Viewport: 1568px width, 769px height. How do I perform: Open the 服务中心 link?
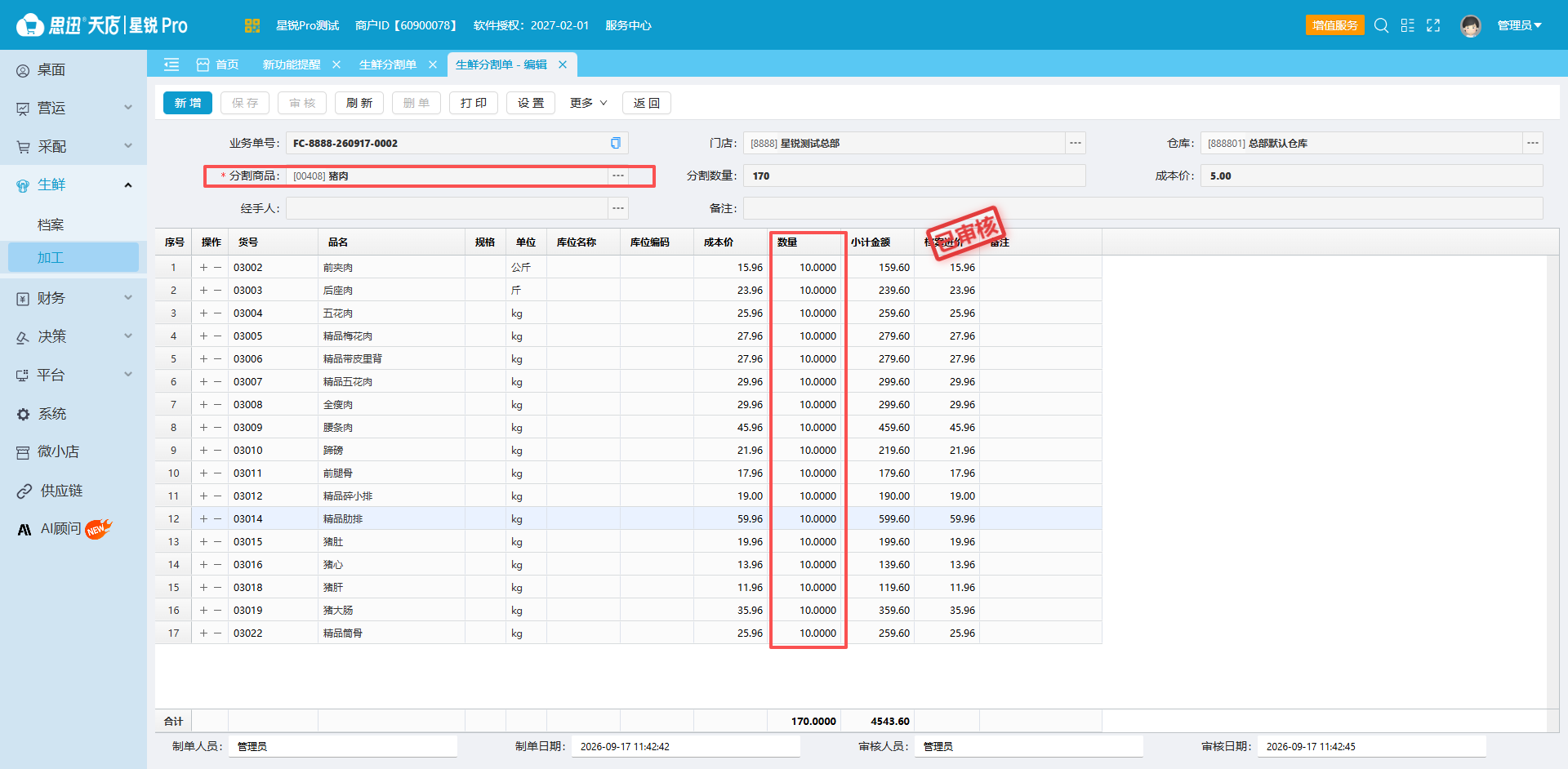click(x=628, y=25)
